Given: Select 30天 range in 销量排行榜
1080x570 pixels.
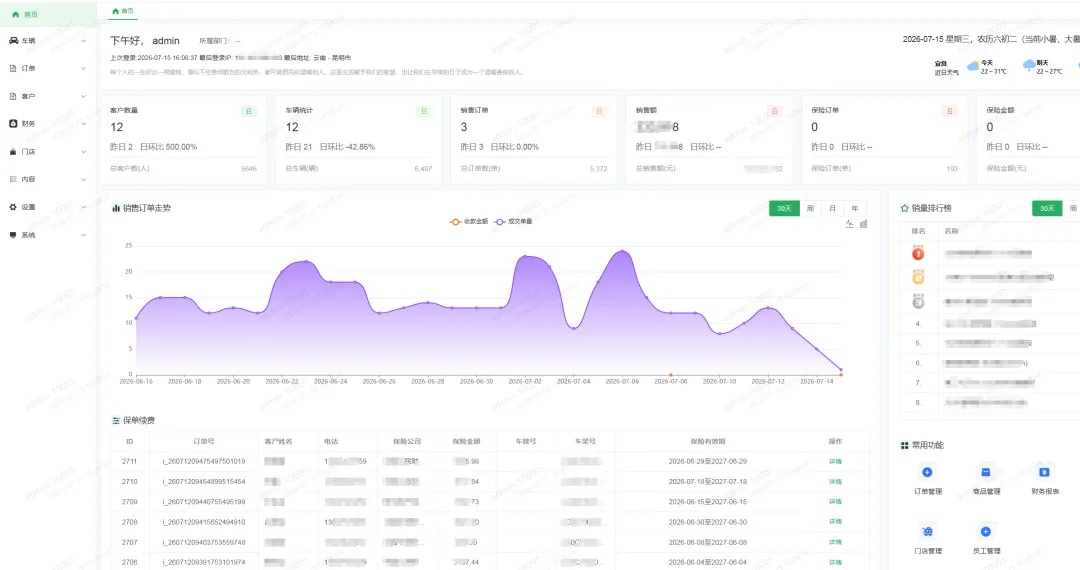Looking at the screenshot, I should (x=1047, y=208).
